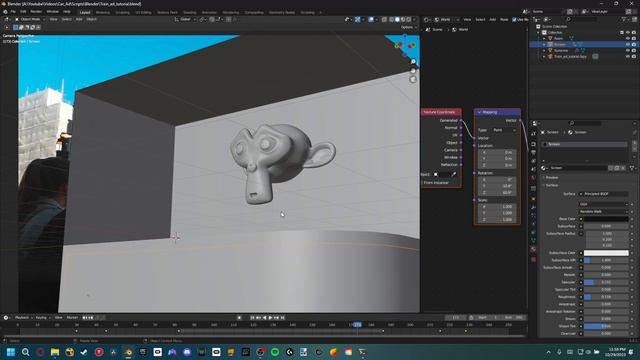Open the Mapping Type Point dropdown

coord(504,130)
